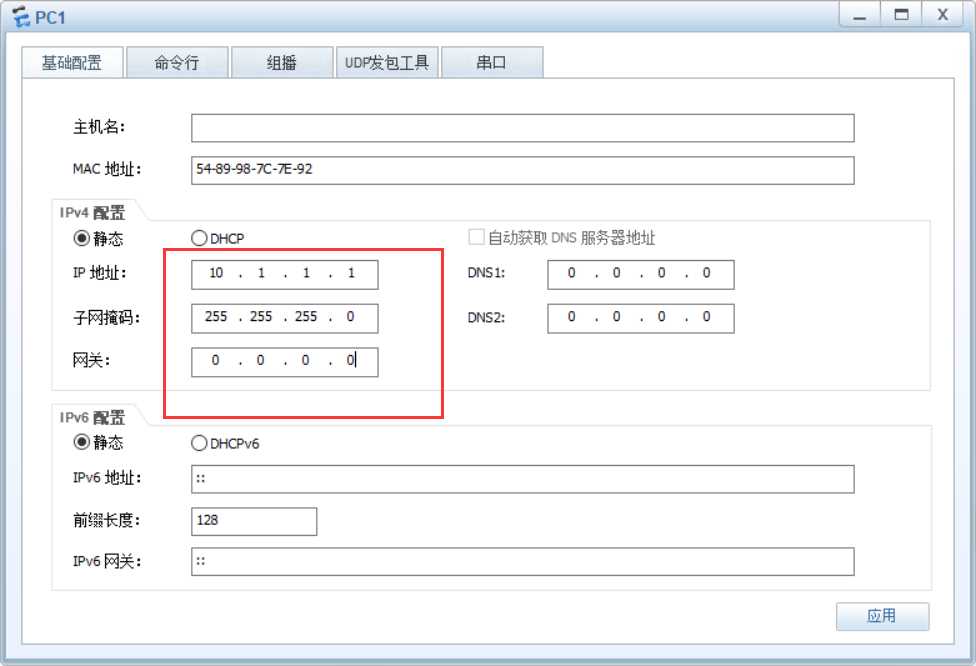Image resolution: width=976 pixels, height=666 pixels.
Task: Close the PC1 window
Action: click(943, 16)
